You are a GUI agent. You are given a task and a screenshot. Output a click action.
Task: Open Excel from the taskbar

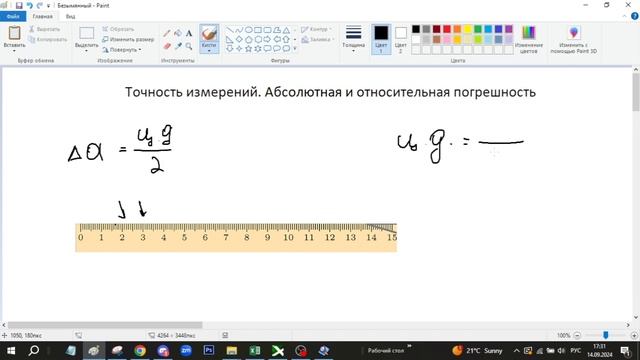click(x=255, y=351)
